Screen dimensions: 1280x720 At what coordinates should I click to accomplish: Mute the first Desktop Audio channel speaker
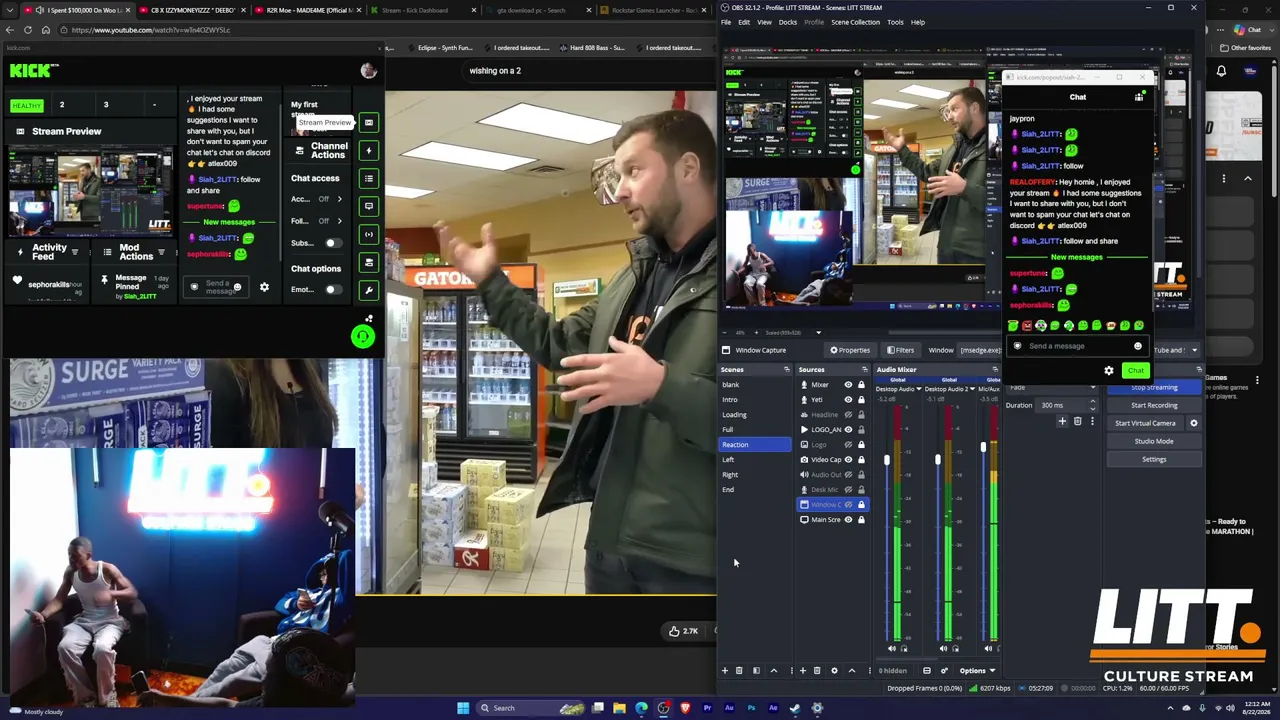coord(892,648)
